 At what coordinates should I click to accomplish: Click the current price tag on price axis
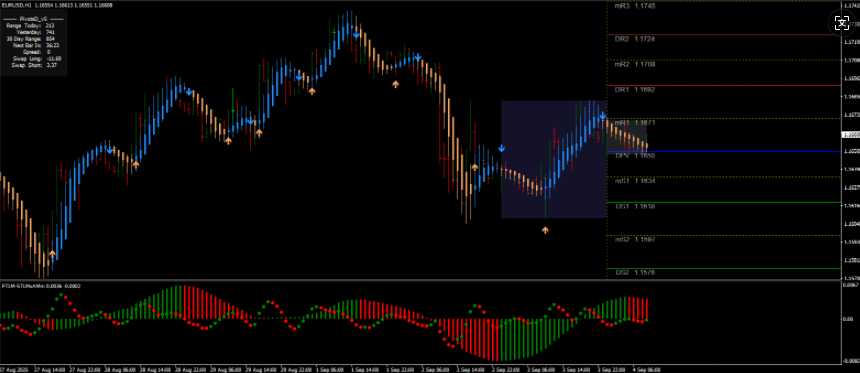(x=850, y=134)
